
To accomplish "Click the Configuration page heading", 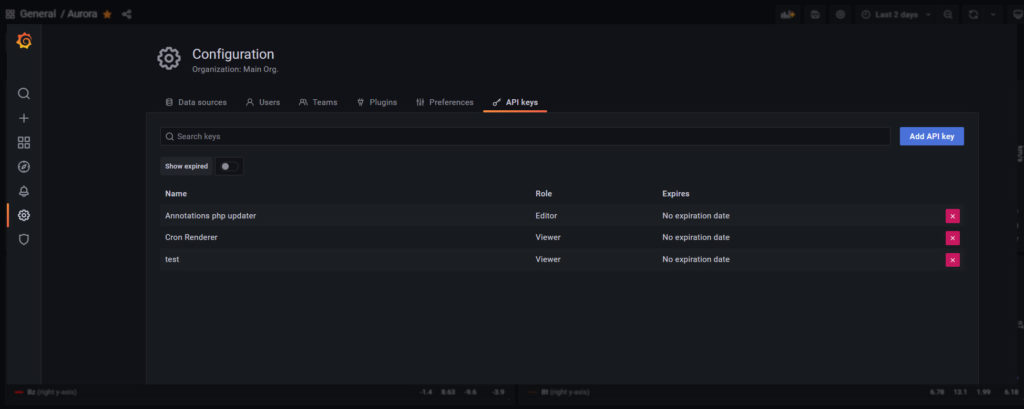I will point(233,54).
